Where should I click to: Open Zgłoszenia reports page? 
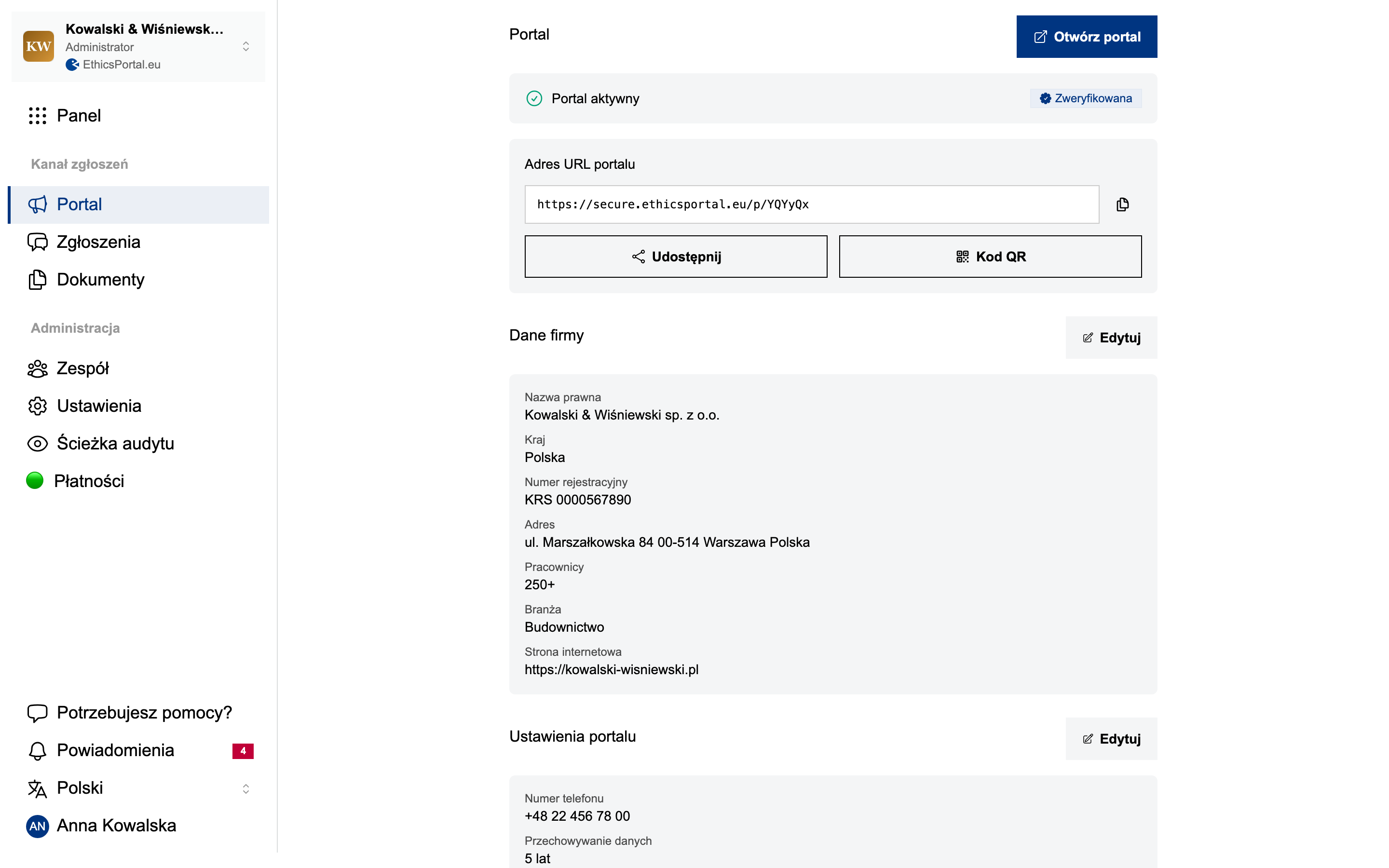138,242
